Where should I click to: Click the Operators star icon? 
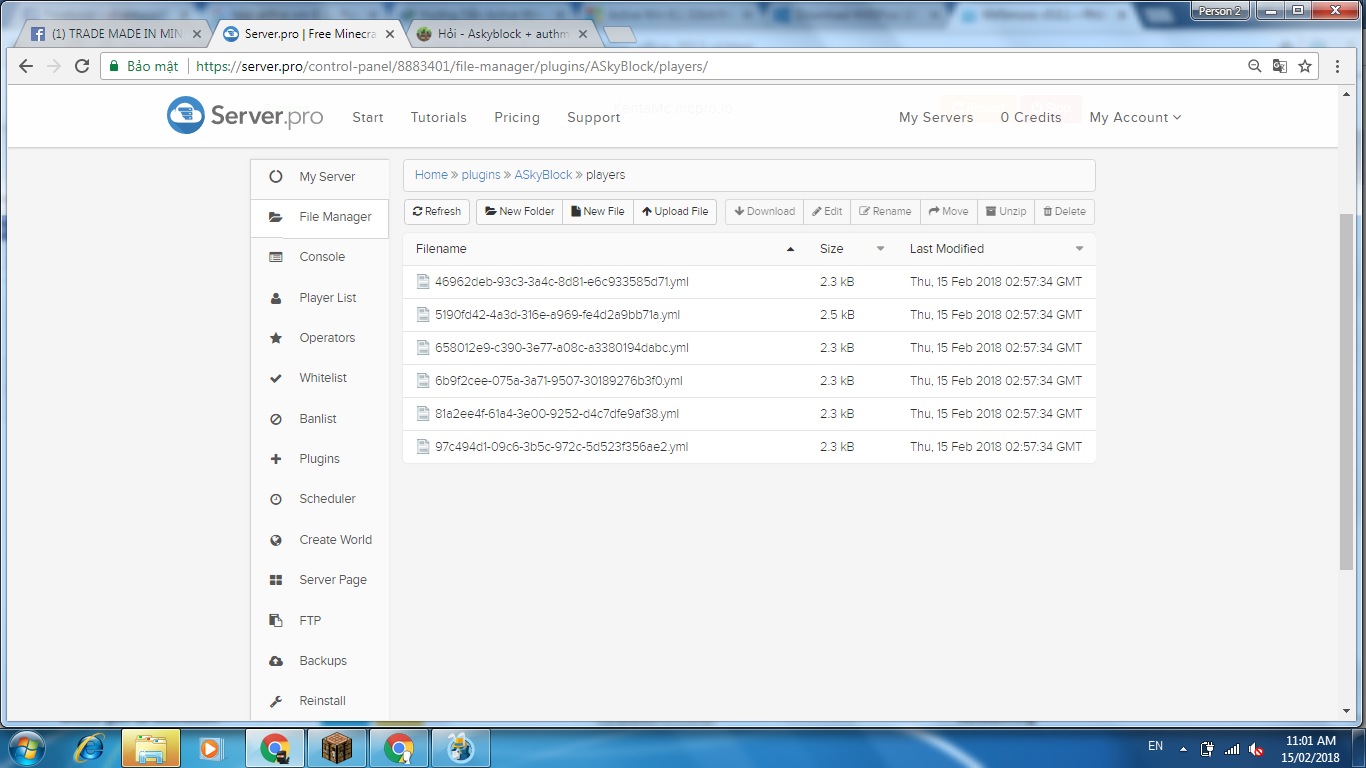[276, 338]
